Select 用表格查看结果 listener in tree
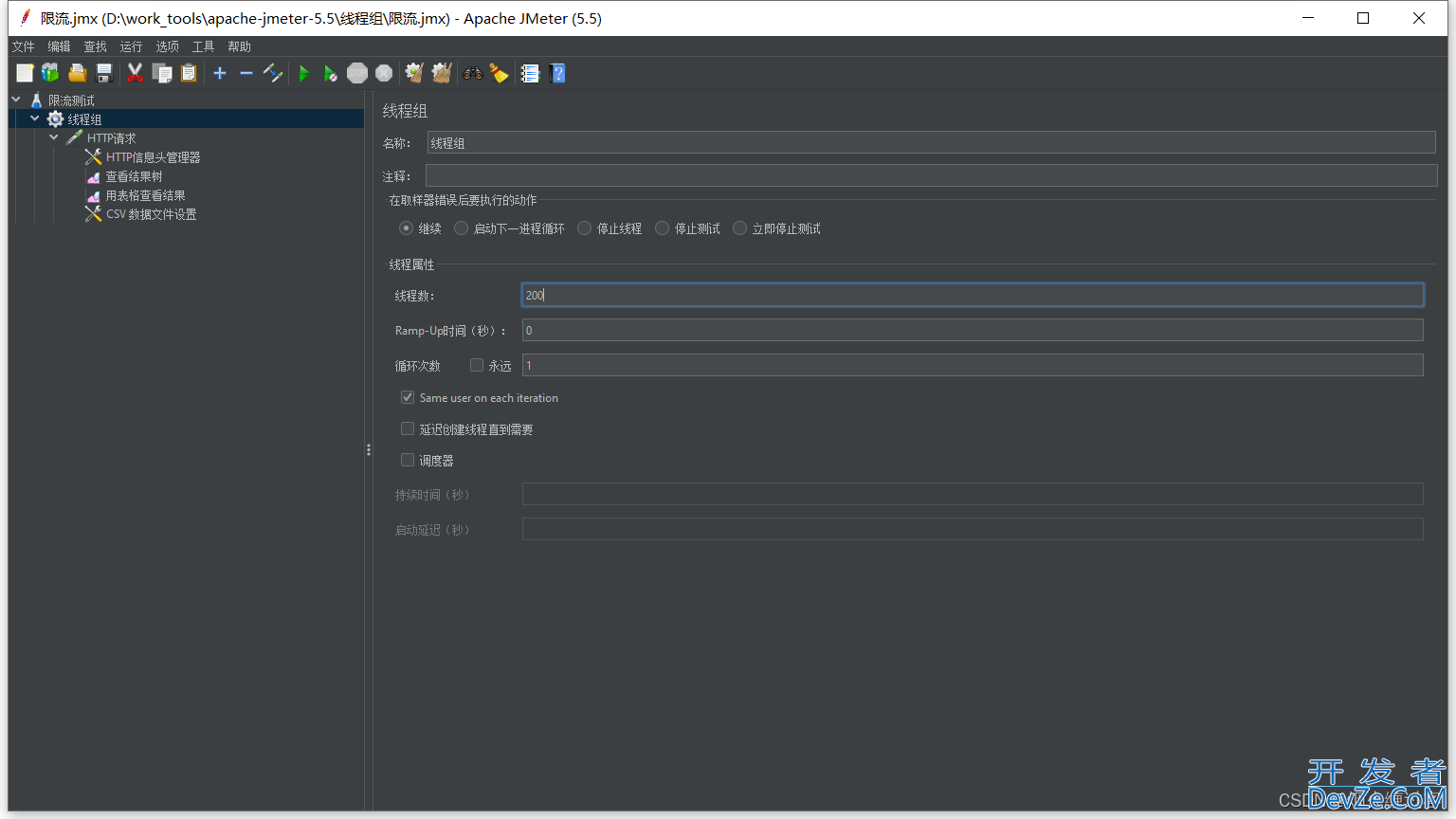1456x819 pixels. pos(145,195)
